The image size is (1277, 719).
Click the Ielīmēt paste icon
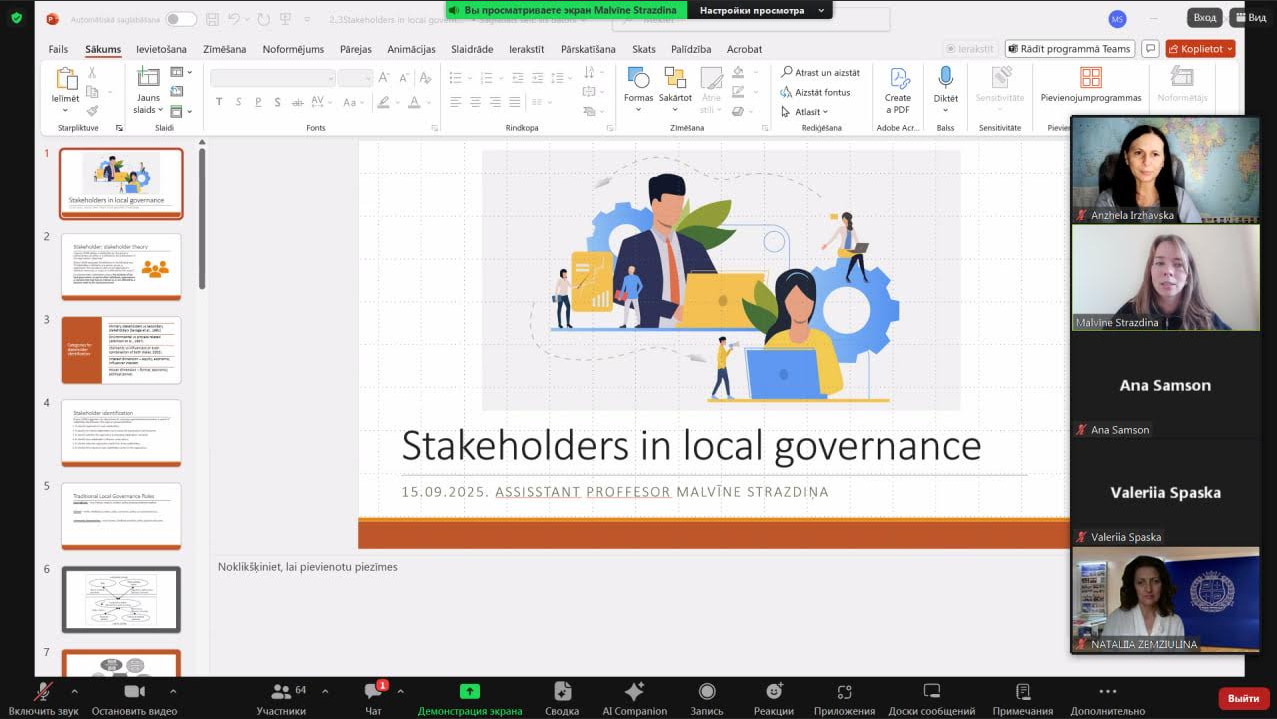[x=66, y=79]
